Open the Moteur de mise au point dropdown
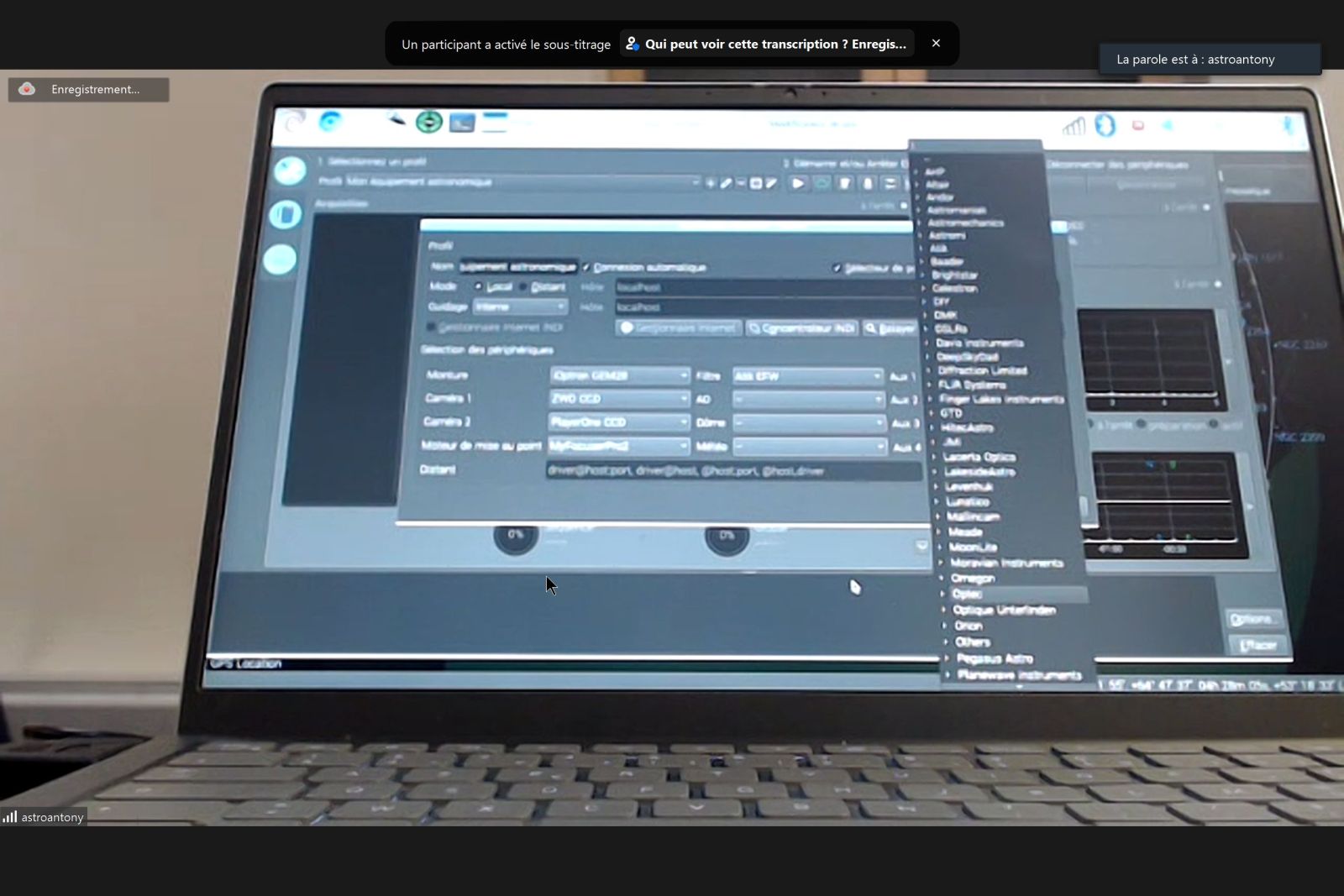 pyautogui.click(x=619, y=446)
